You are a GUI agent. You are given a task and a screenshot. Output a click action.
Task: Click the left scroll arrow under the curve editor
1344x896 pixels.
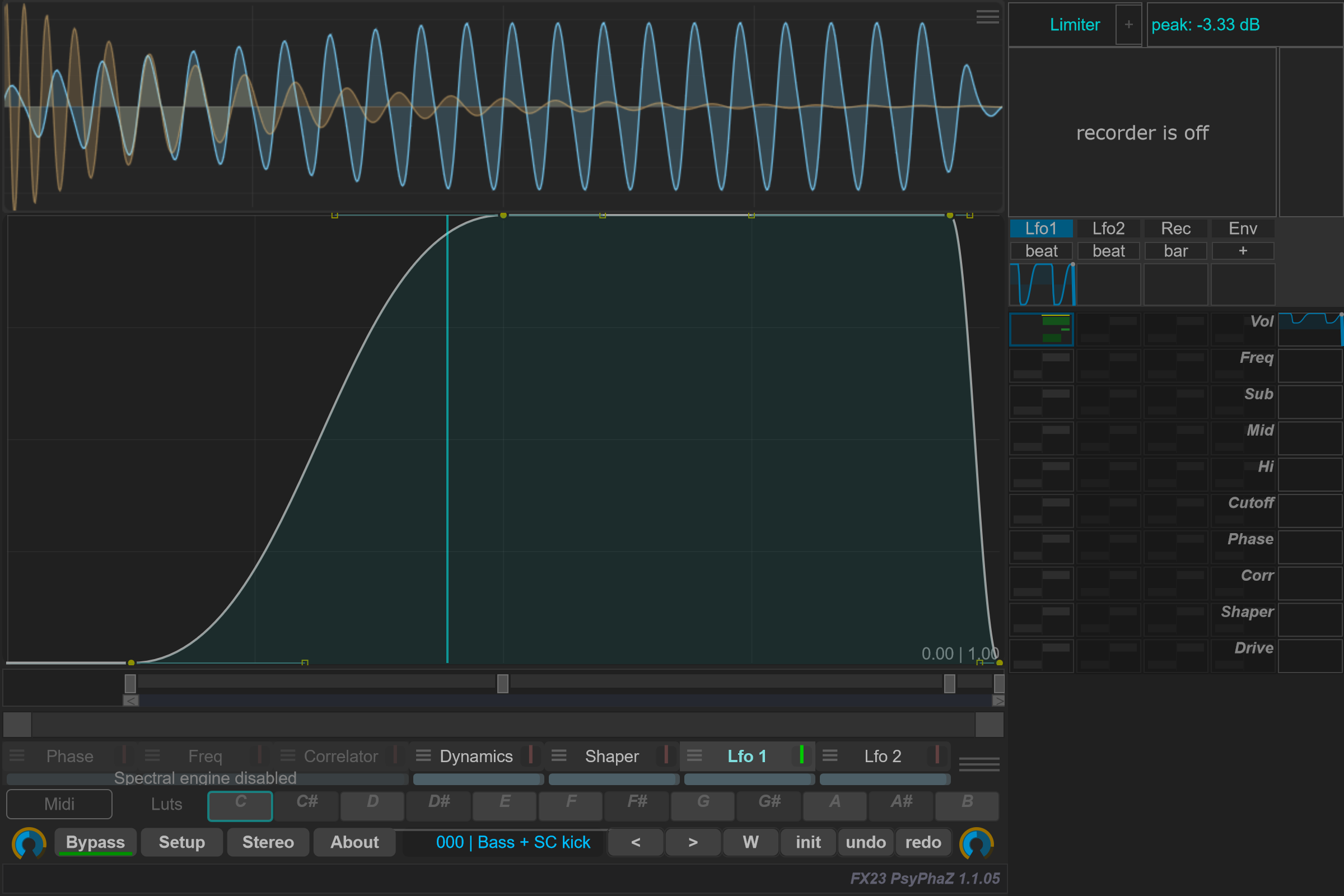[131, 701]
